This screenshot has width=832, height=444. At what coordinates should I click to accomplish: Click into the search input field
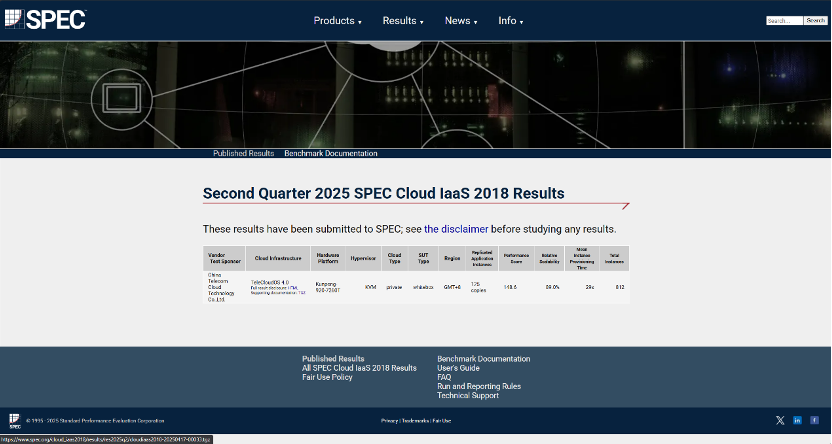[x=784, y=21]
